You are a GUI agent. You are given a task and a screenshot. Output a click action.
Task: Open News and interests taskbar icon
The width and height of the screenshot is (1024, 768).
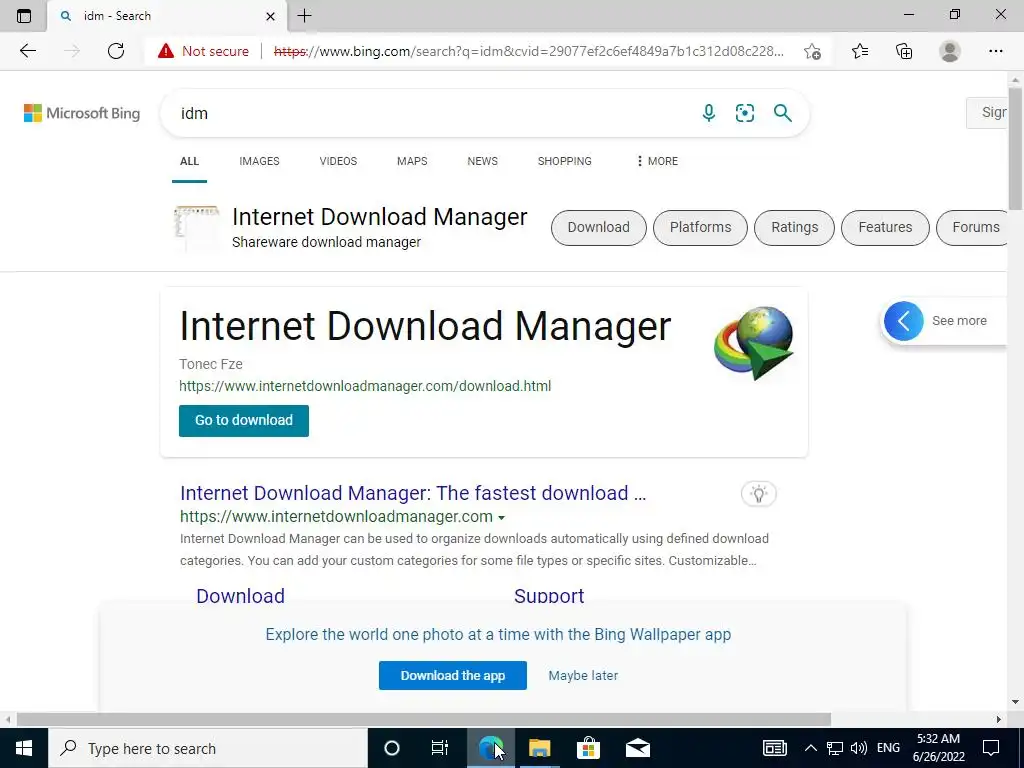775,748
